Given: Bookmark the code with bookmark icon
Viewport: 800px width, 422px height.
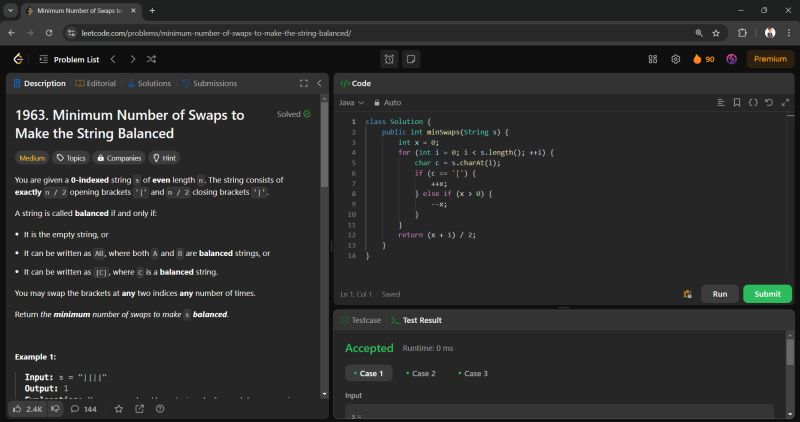Looking at the screenshot, I should coord(737,102).
